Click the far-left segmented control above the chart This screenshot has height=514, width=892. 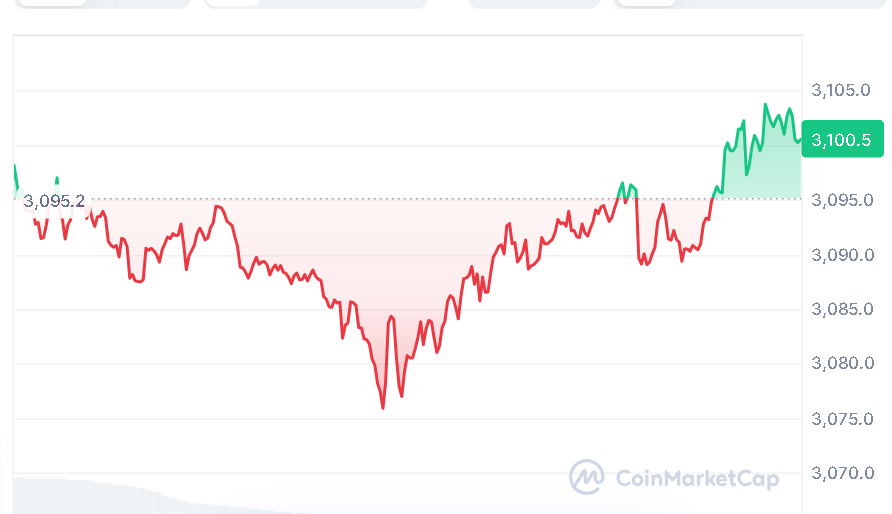tap(95, 3)
